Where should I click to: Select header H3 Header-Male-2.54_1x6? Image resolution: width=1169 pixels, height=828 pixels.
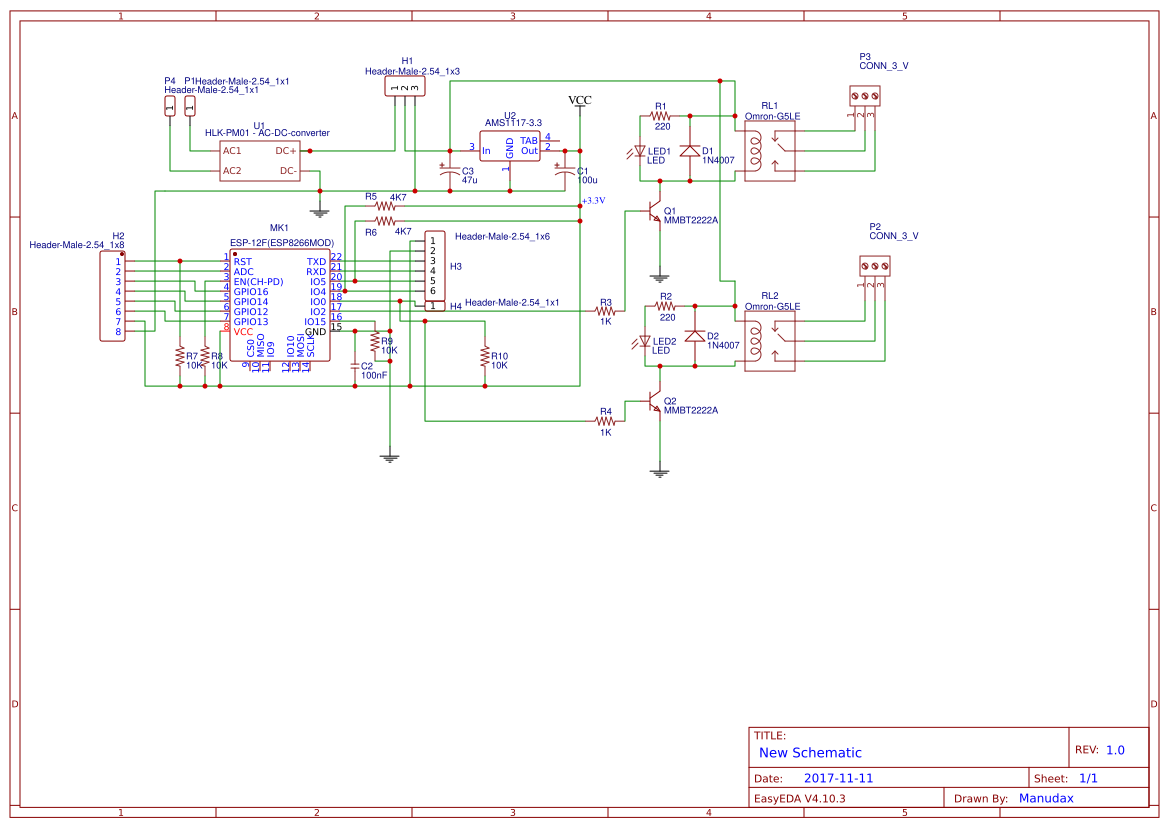tap(435, 267)
